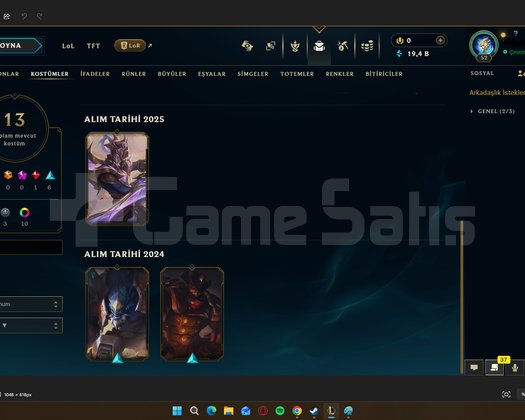Image resolution: width=525 pixels, height=420 pixels.
Task: Open the filter dropdown ending in 'num'
Action: click(x=31, y=304)
